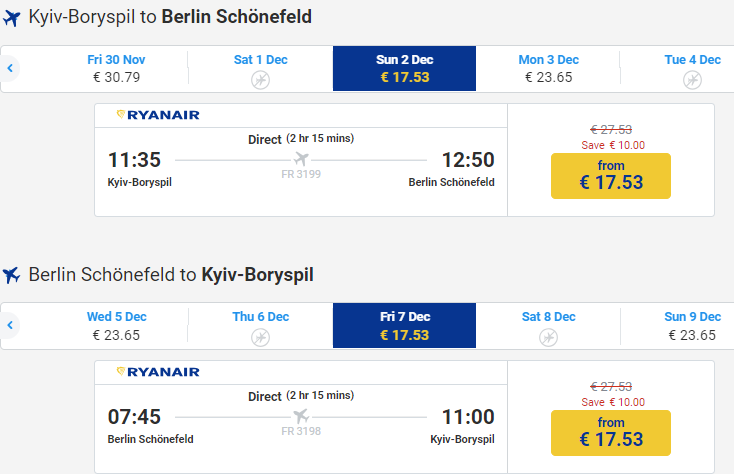Image resolution: width=734 pixels, height=474 pixels.
Task: Select the Sun 2 Dec outbound tab
Action: (x=404, y=68)
